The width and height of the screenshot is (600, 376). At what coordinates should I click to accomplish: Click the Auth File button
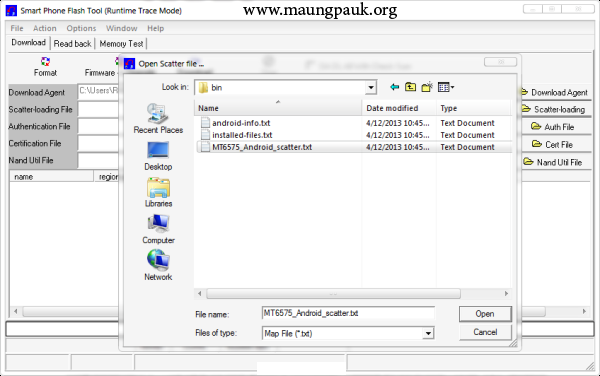coord(556,127)
